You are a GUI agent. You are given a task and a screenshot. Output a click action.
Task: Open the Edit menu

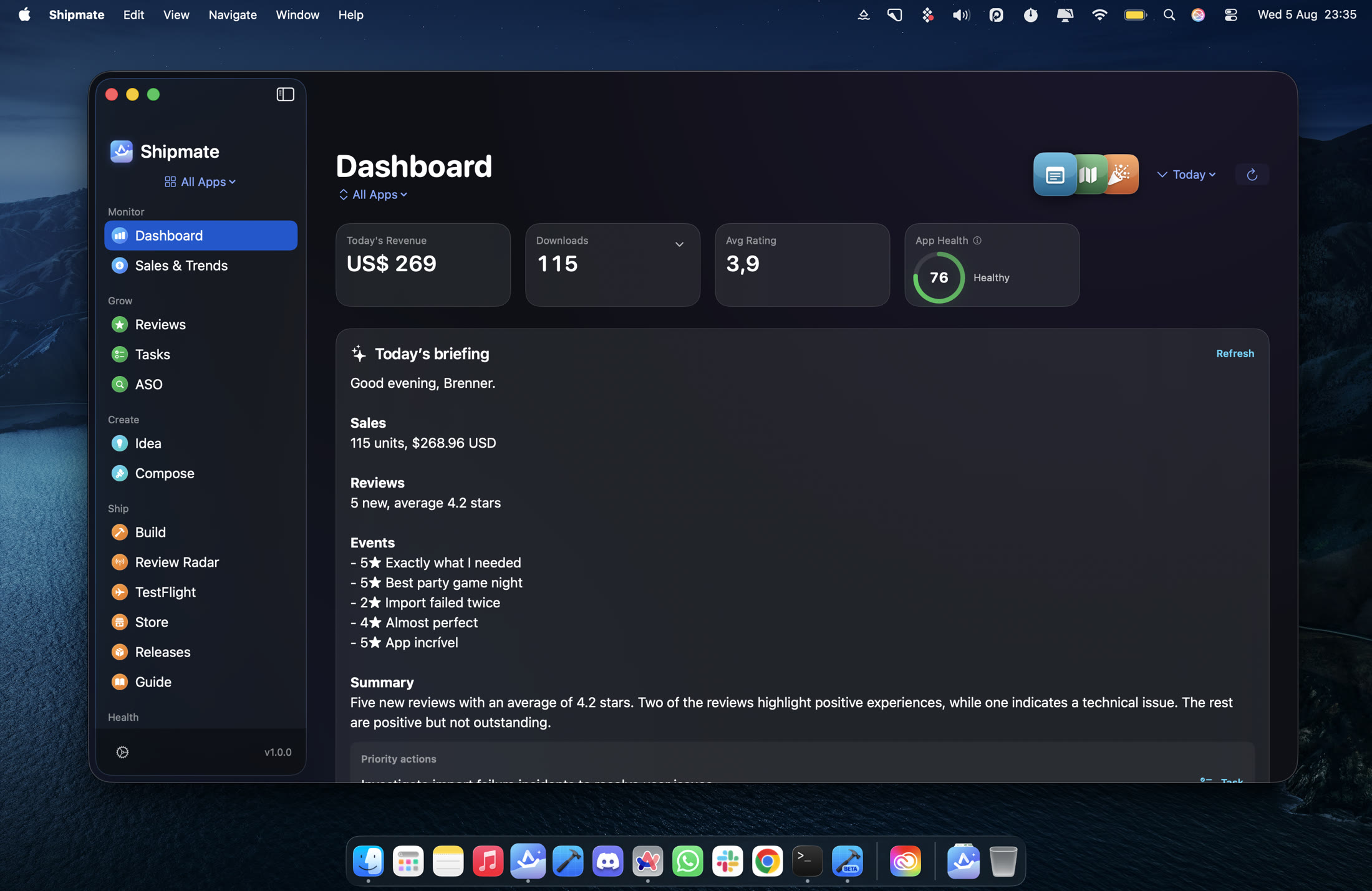tap(133, 14)
